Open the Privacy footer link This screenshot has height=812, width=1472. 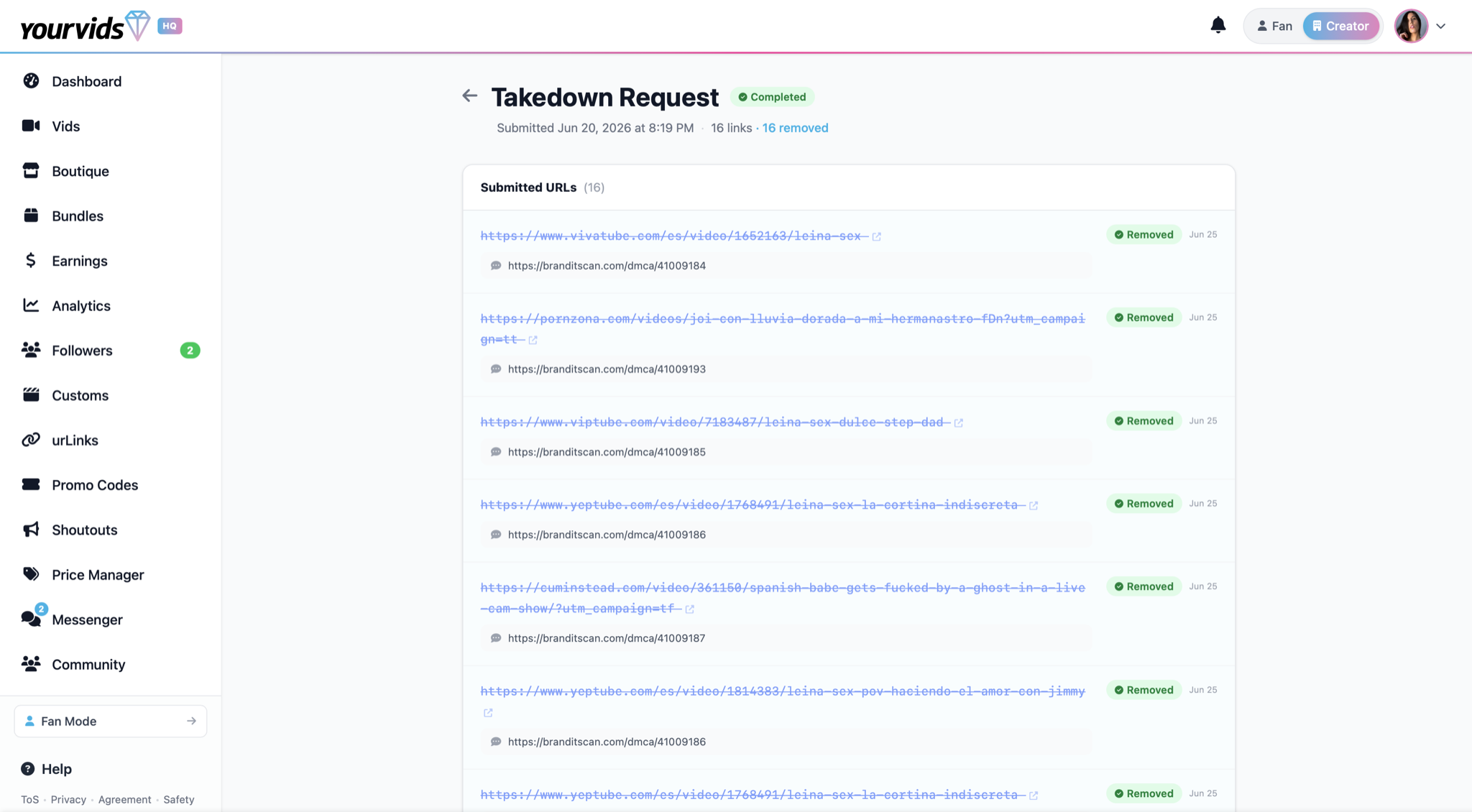(68, 800)
